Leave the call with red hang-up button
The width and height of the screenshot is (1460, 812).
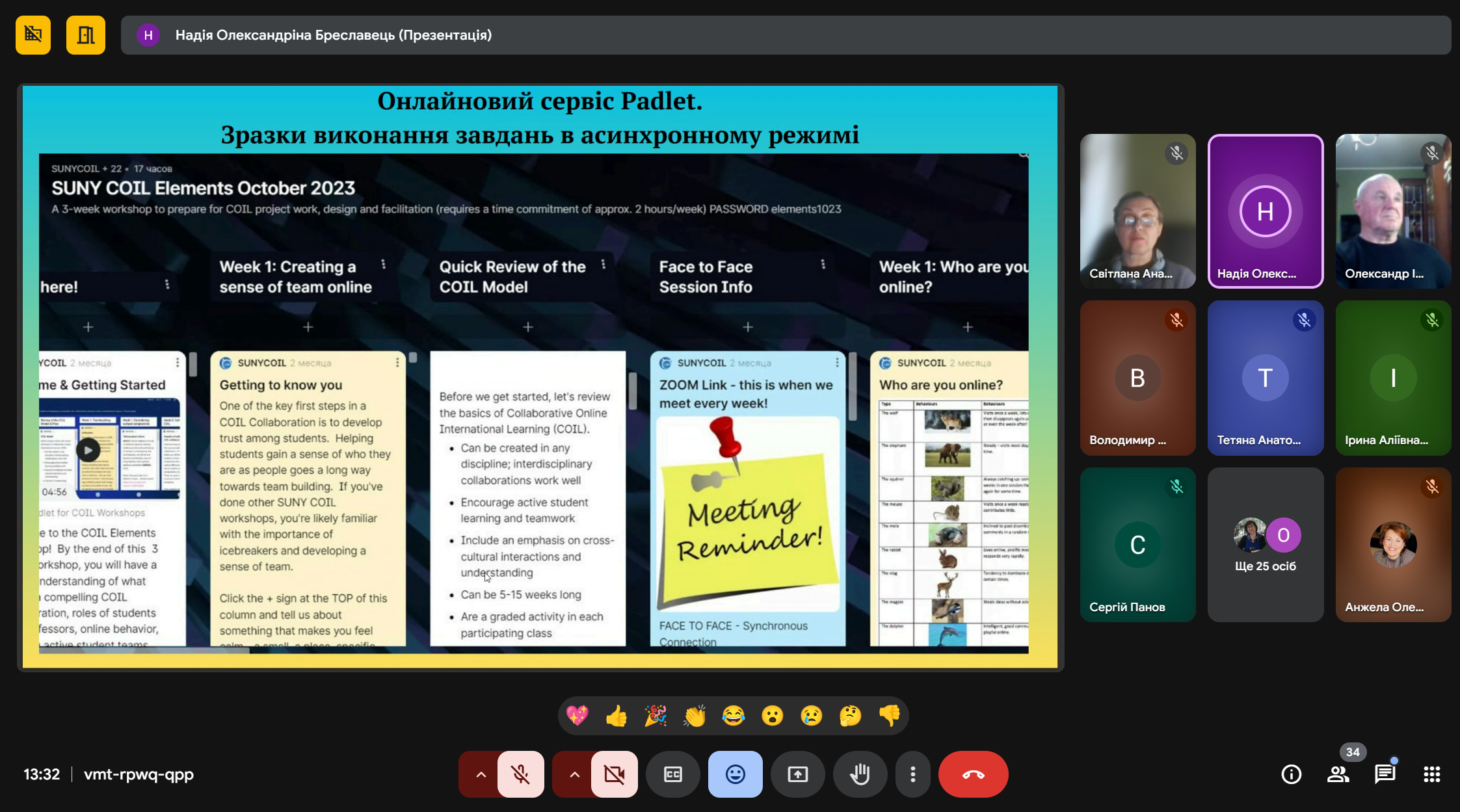[x=973, y=774]
